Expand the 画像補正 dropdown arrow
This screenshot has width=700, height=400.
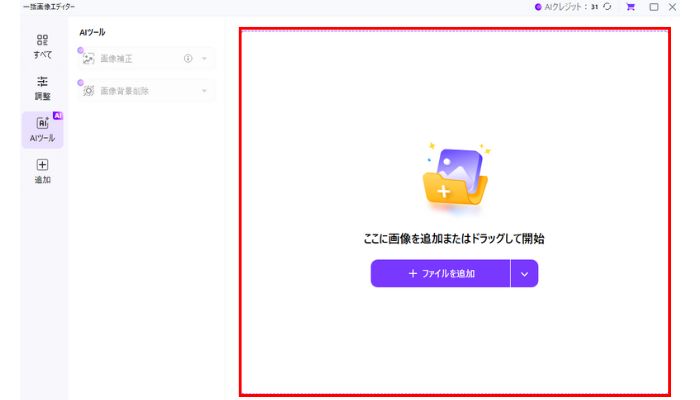pyautogui.click(x=204, y=58)
